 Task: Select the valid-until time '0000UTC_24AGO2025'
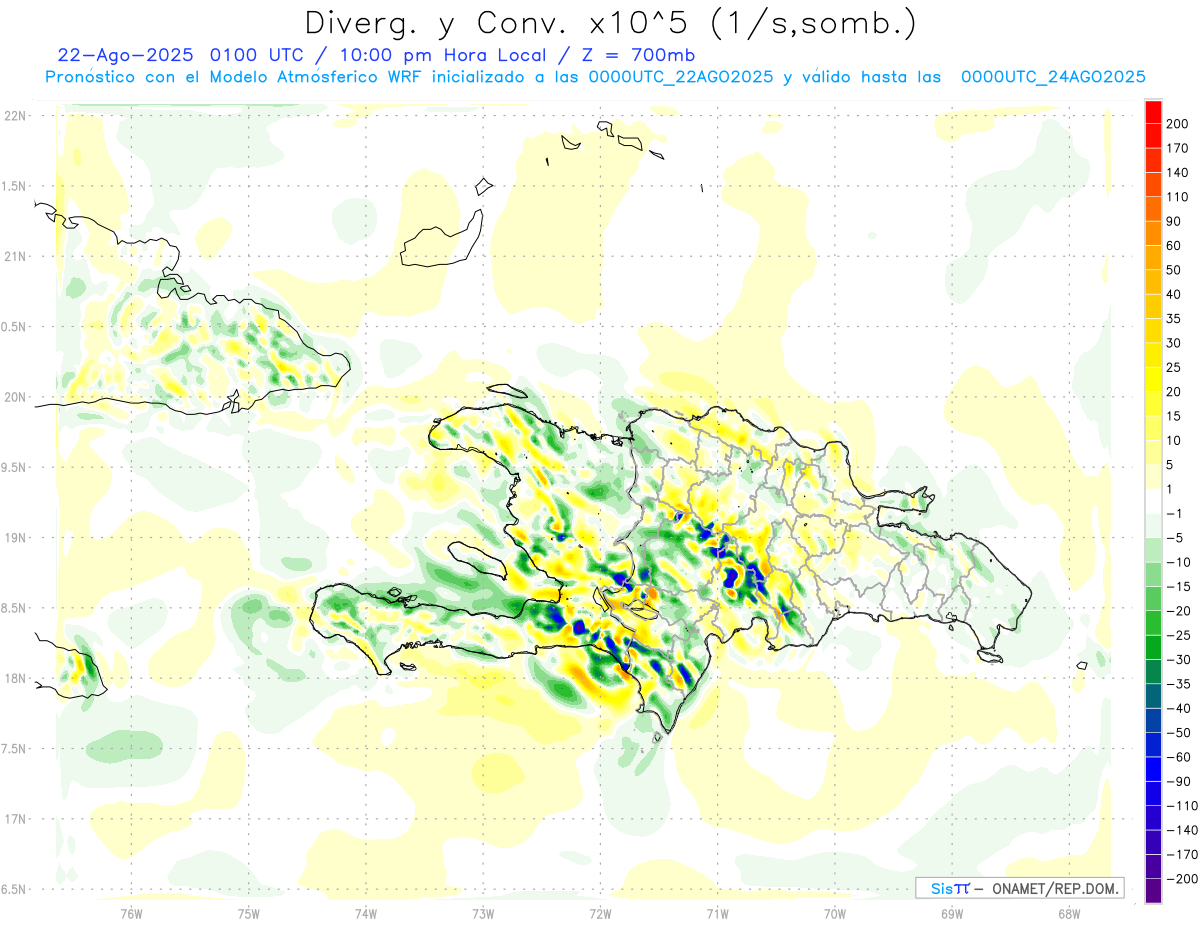click(x=1053, y=77)
